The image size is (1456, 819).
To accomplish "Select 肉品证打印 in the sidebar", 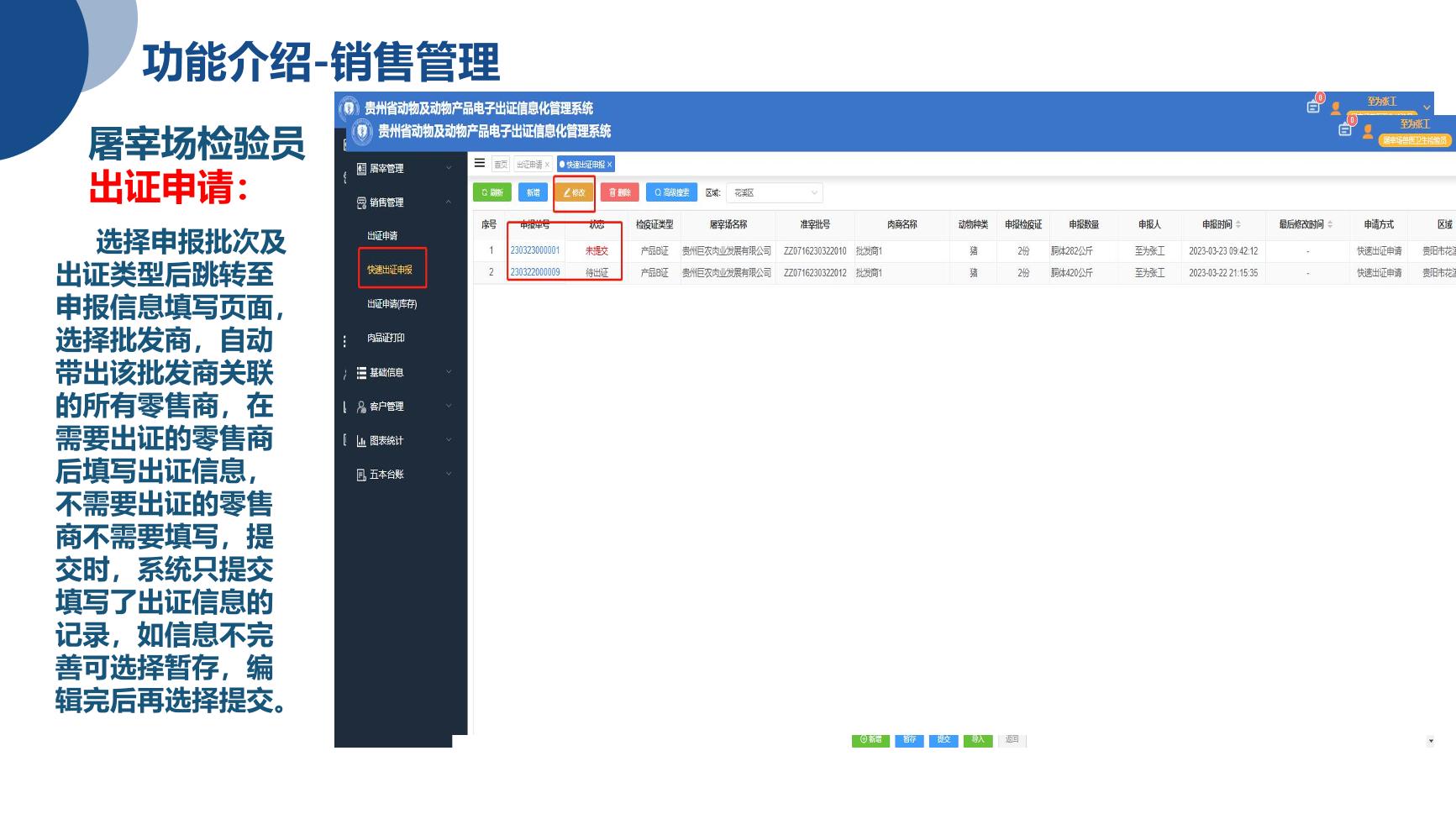I will [386, 338].
